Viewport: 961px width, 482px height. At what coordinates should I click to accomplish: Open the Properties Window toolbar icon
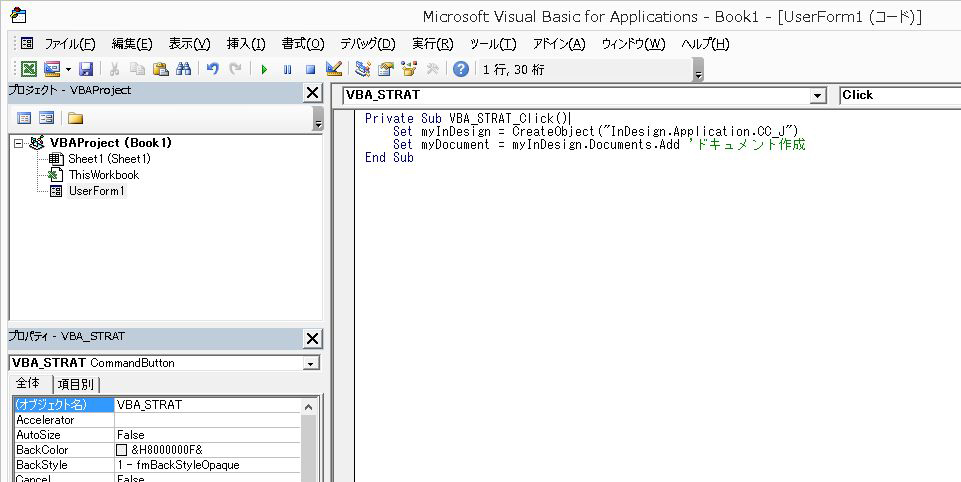click(386, 69)
